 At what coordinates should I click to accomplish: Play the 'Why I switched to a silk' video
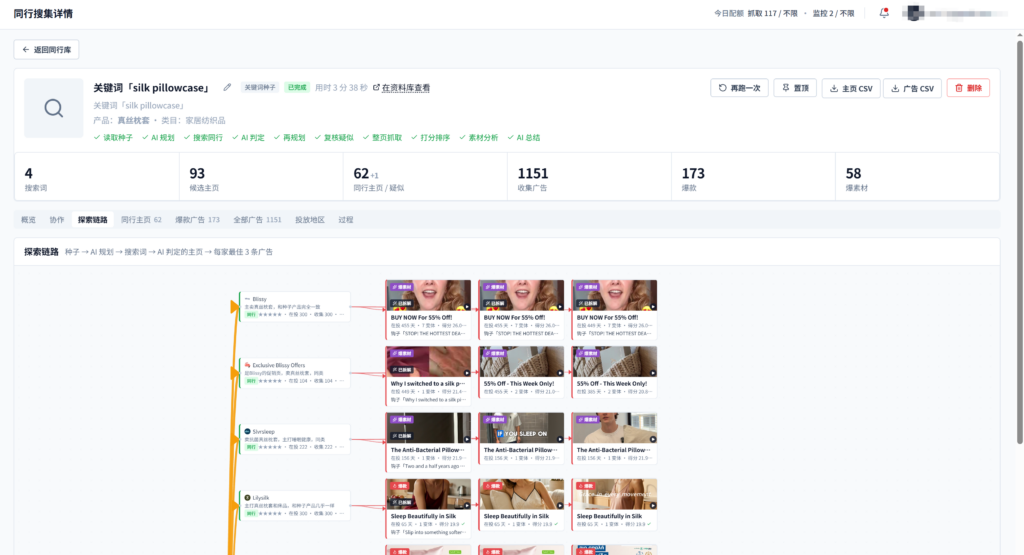pos(466,373)
